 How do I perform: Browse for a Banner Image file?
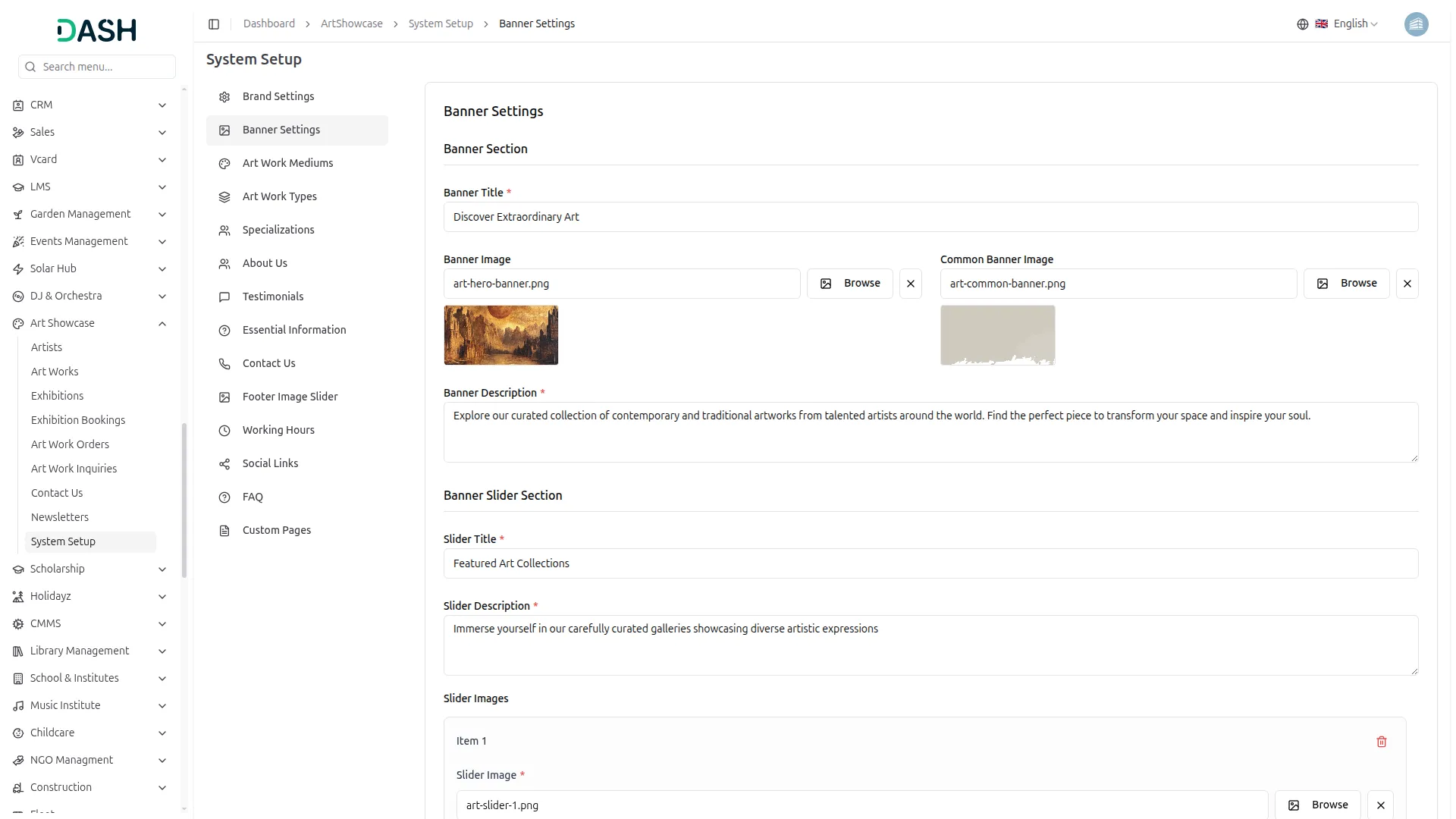tap(849, 284)
